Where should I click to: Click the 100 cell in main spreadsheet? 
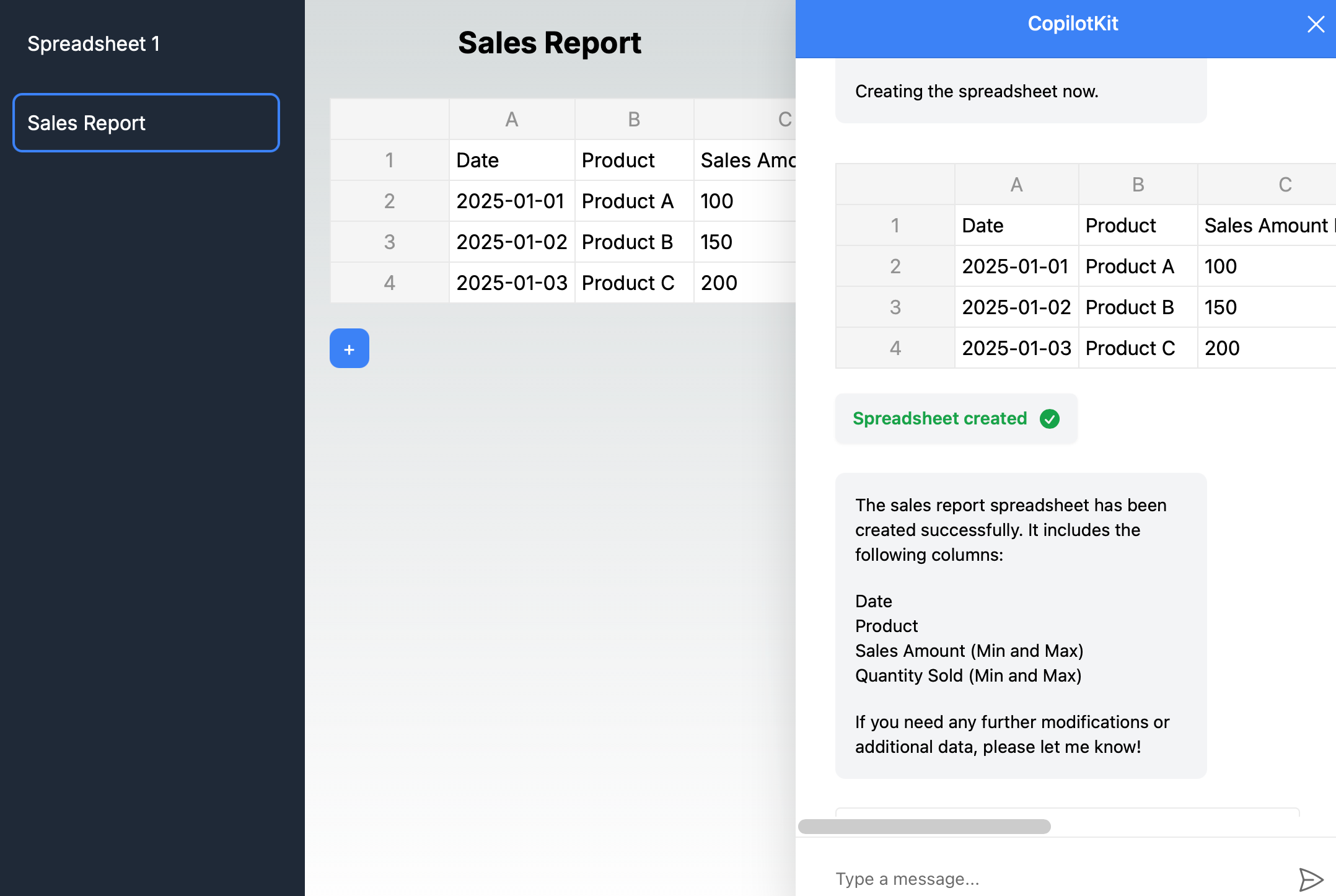[745, 201]
